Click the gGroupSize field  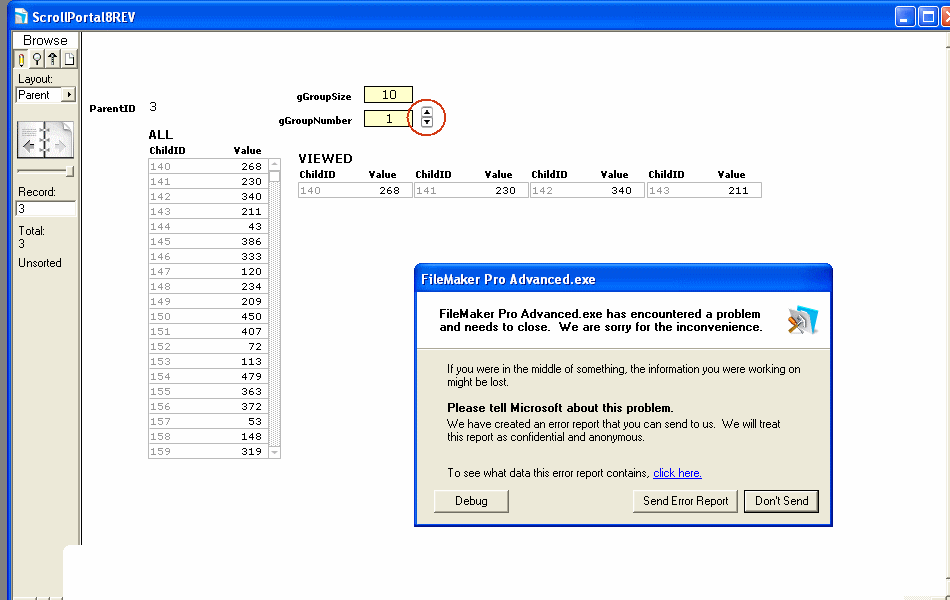tap(388, 95)
